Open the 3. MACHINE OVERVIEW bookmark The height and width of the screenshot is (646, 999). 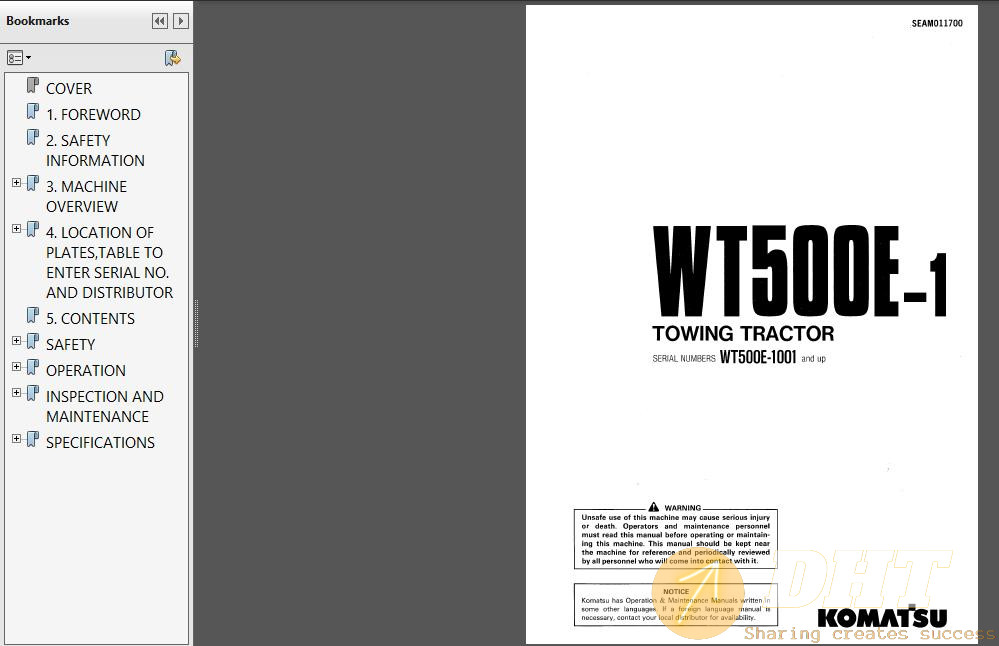86,196
